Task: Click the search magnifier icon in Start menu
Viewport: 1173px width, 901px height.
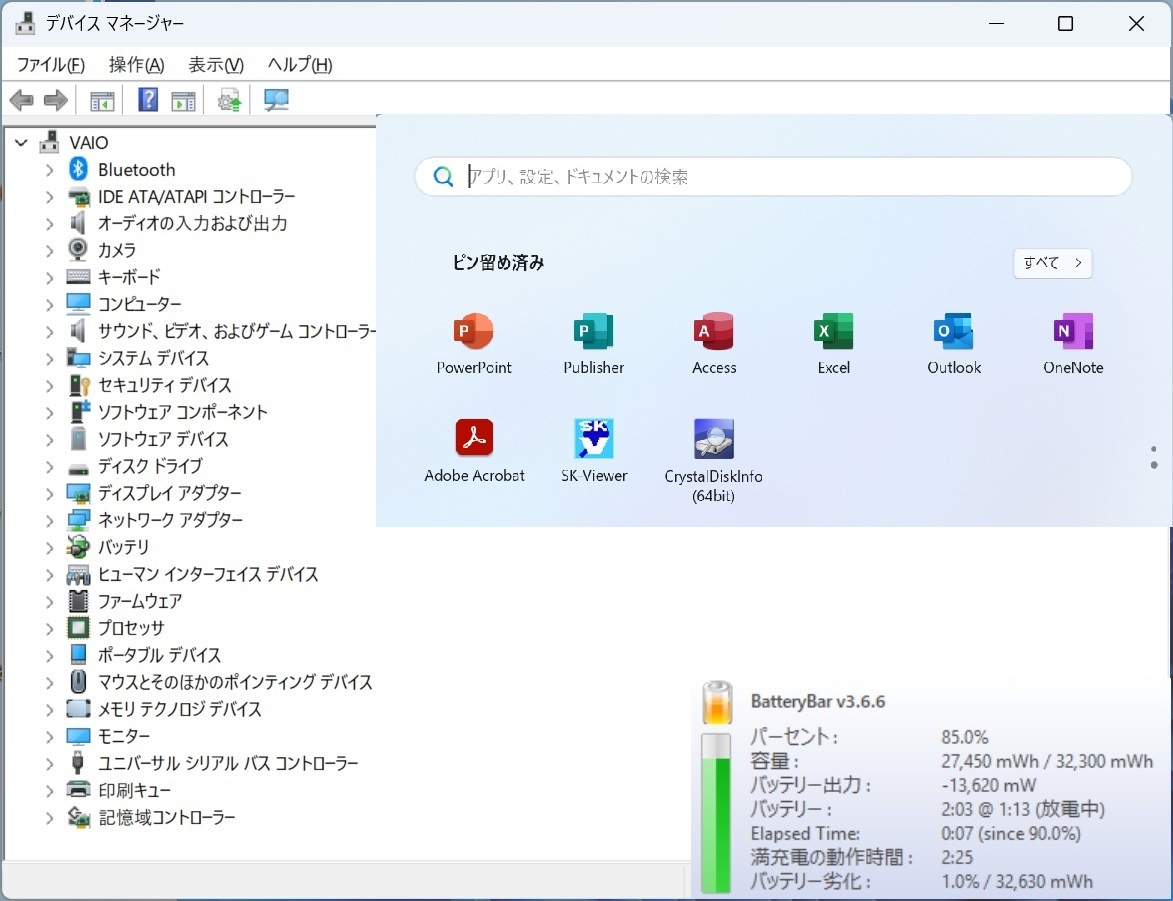Action: coord(443,177)
